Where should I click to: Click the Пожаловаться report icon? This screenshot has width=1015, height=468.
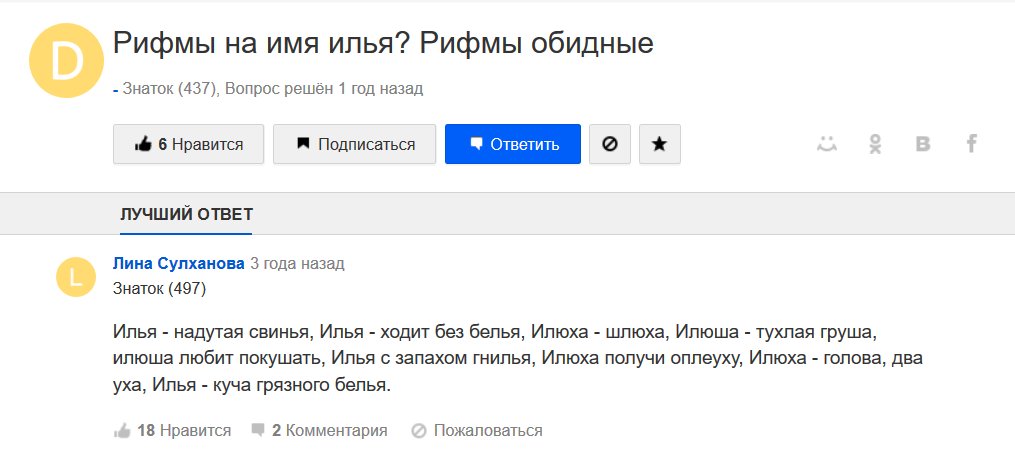(x=419, y=431)
